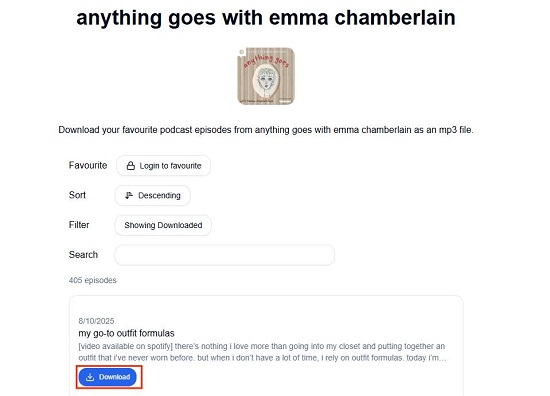Click the Login to favourite button text

[x=170, y=166]
